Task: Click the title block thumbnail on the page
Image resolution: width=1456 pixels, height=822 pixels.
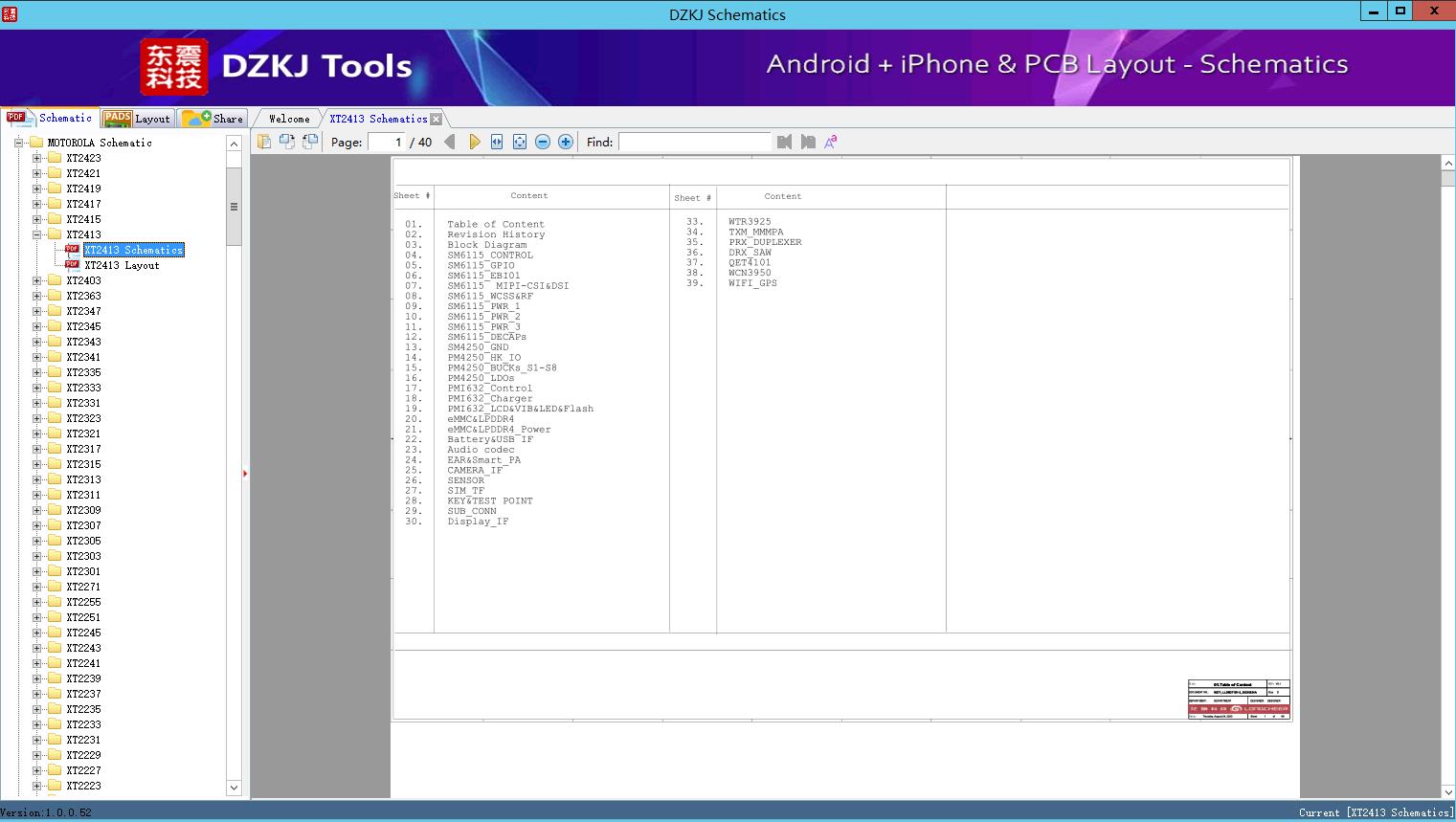Action: 1239,700
